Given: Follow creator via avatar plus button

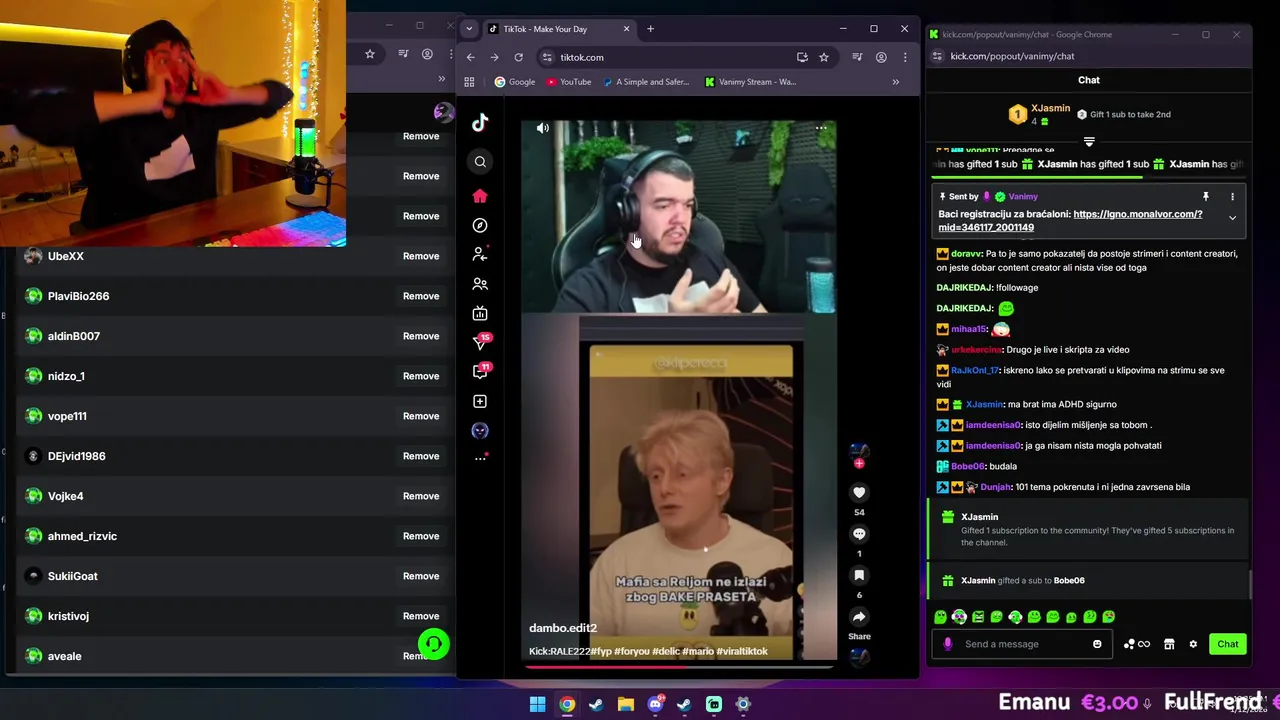Looking at the screenshot, I should 859,464.
